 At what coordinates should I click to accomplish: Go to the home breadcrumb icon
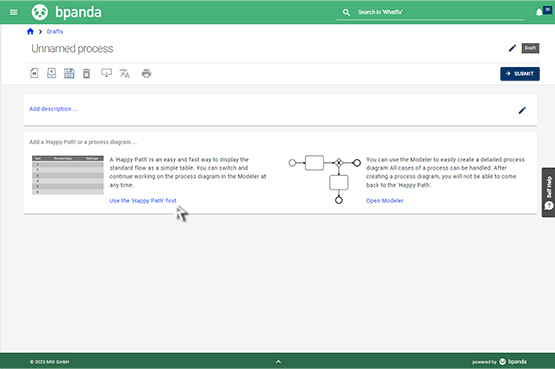coord(30,31)
